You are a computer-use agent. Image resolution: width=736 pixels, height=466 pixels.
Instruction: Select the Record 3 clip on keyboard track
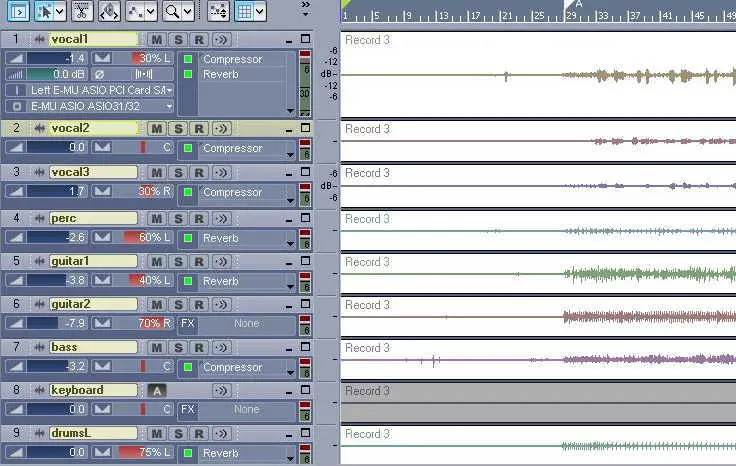coord(538,403)
